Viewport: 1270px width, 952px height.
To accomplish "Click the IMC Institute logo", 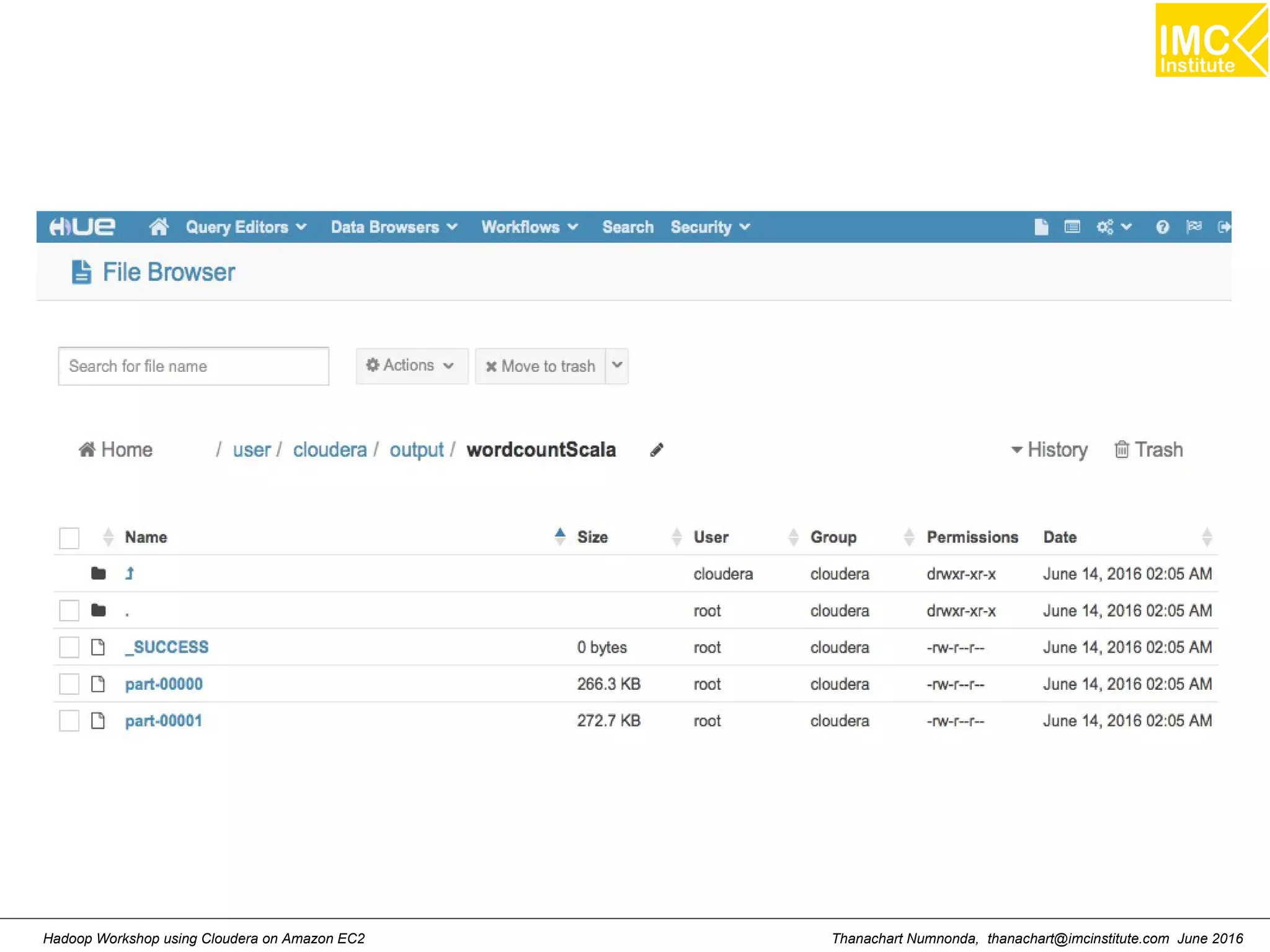I will pyautogui.click(x=1211, y=40).
